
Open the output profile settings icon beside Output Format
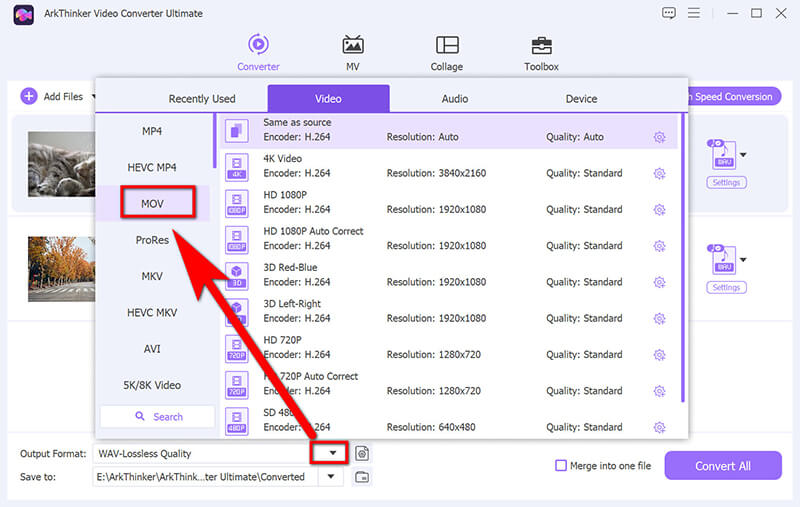(x=362, y=453)
